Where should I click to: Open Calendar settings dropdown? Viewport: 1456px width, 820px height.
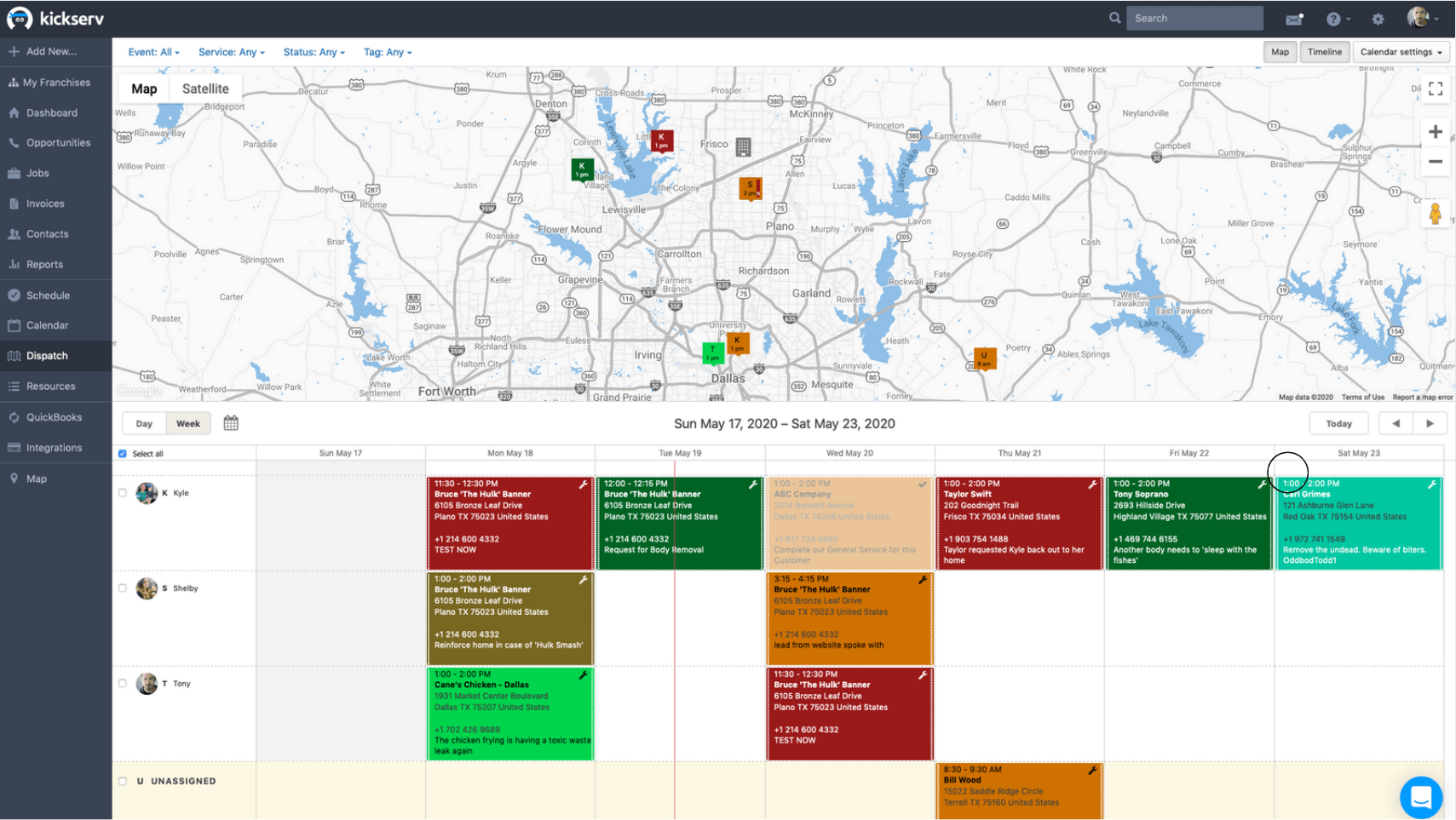point(1401,52)
